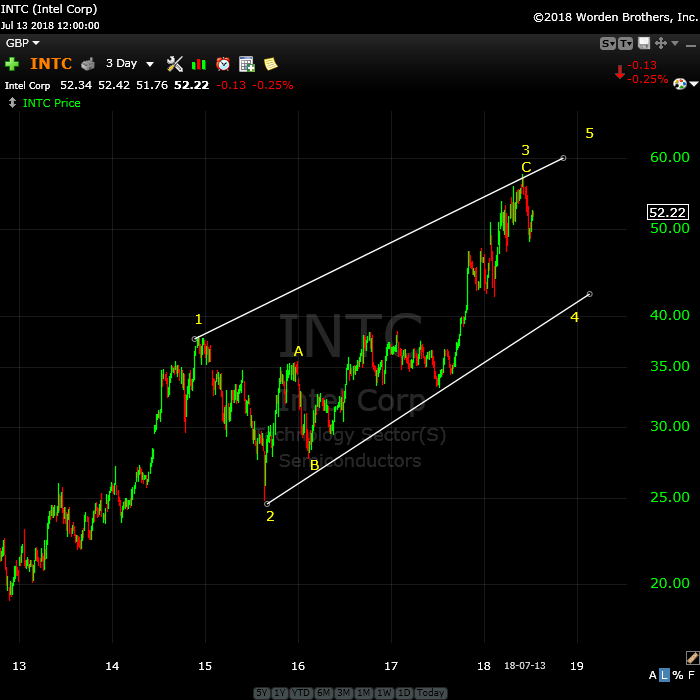This screenshot has width=700, height=700.
Task: Toggle the F scale option
Action: coord(692,675)
